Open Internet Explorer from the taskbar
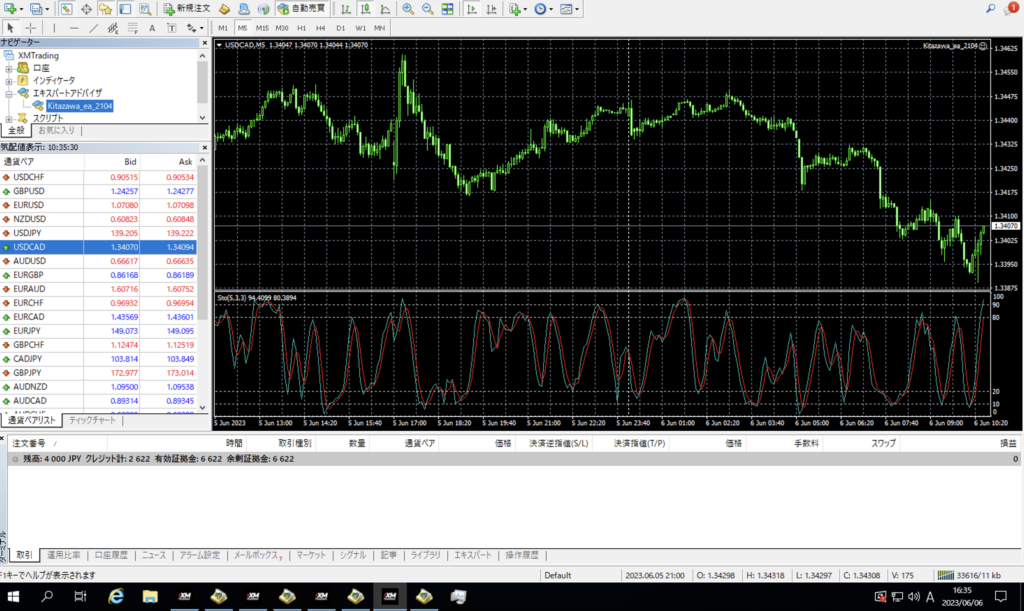 pos(115,597)
